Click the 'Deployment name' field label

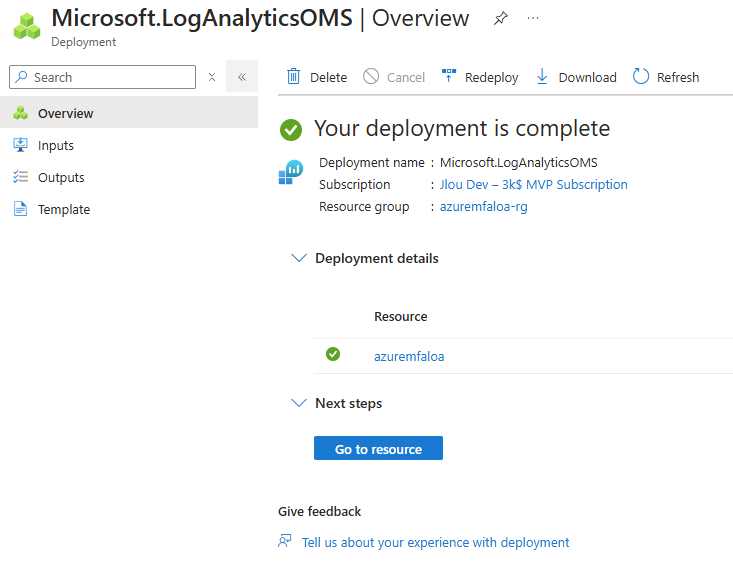(x=372, y=163)
